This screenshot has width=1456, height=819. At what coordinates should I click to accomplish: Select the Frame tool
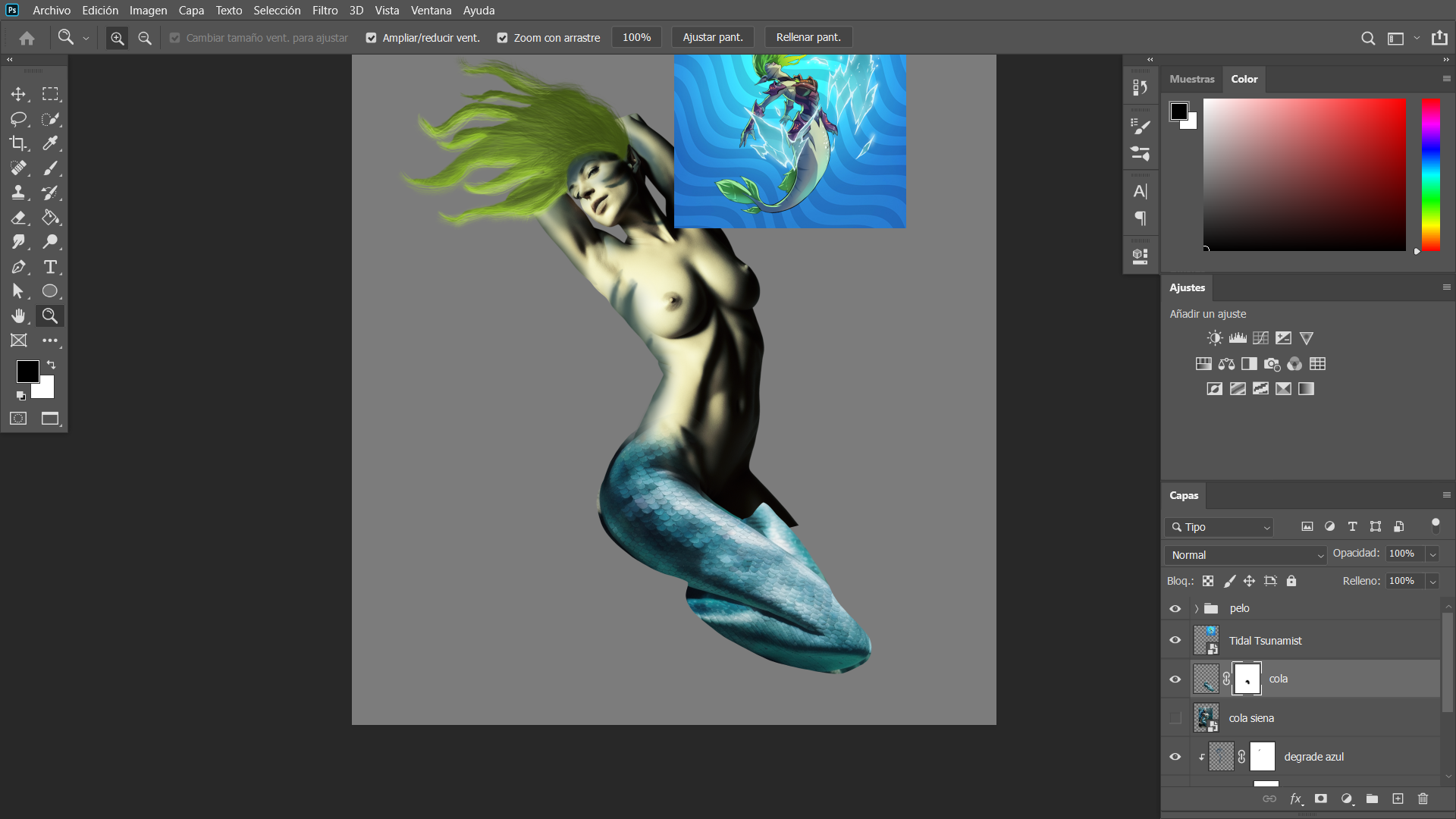[x=18, y=340]
